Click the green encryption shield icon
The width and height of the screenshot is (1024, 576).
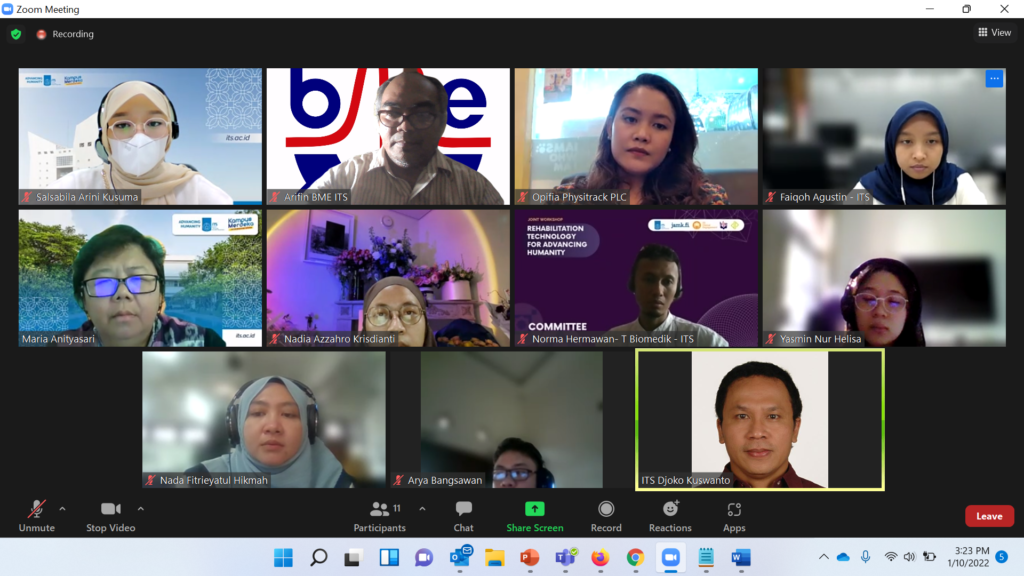15,34
